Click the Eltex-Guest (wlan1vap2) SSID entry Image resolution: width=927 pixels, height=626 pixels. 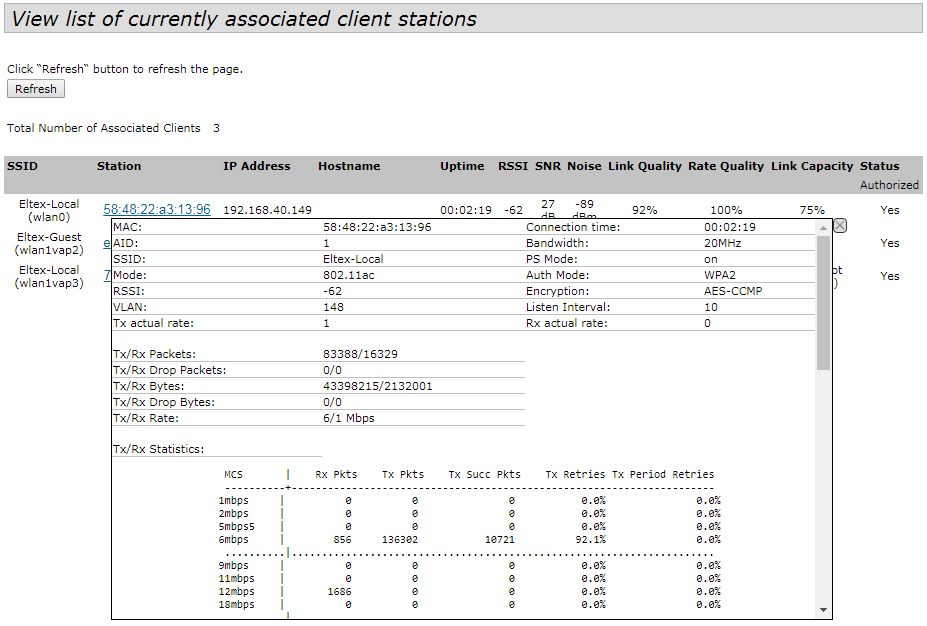[49, 243]
